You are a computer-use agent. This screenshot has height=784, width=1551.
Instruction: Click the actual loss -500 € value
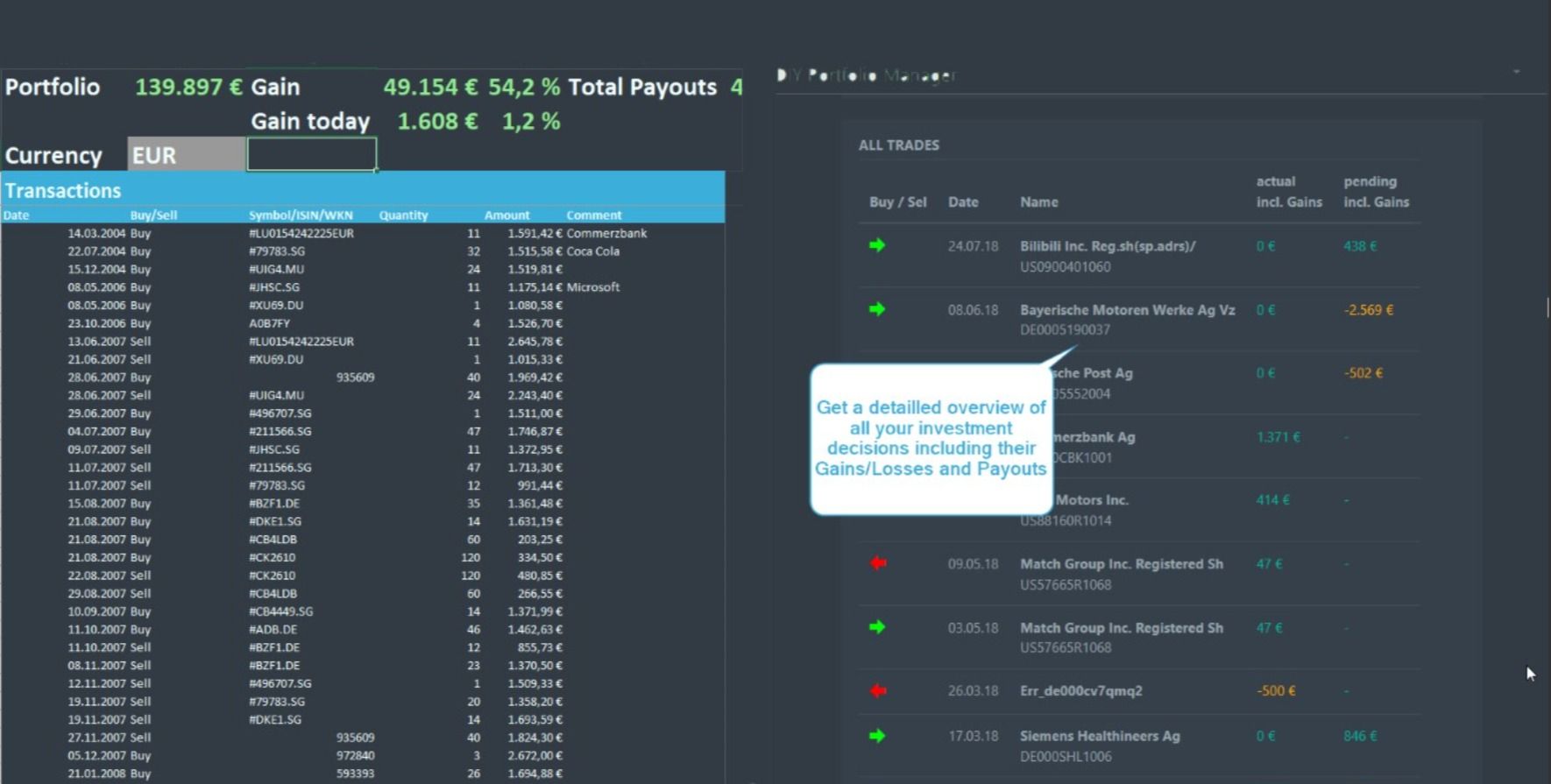(x=1276, y=691)
